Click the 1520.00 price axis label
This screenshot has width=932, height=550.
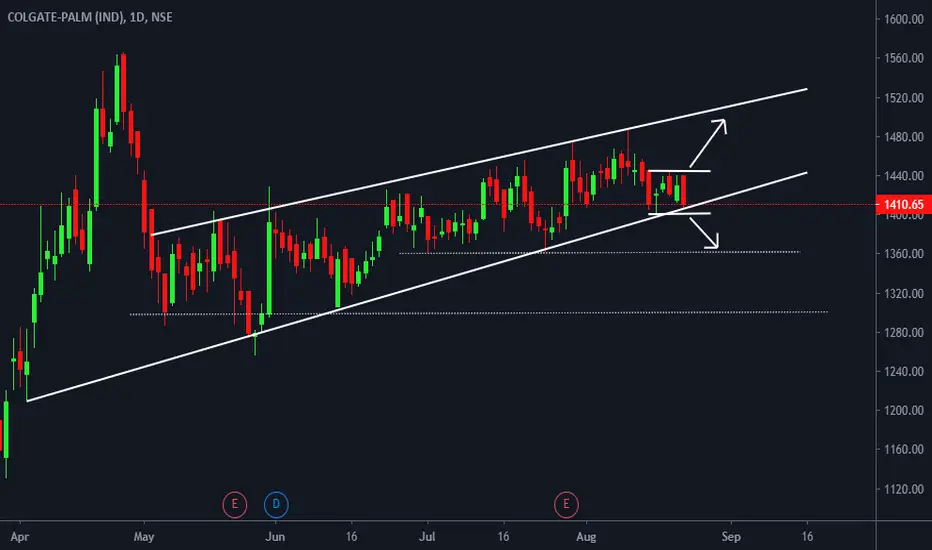tap(903, 98)
